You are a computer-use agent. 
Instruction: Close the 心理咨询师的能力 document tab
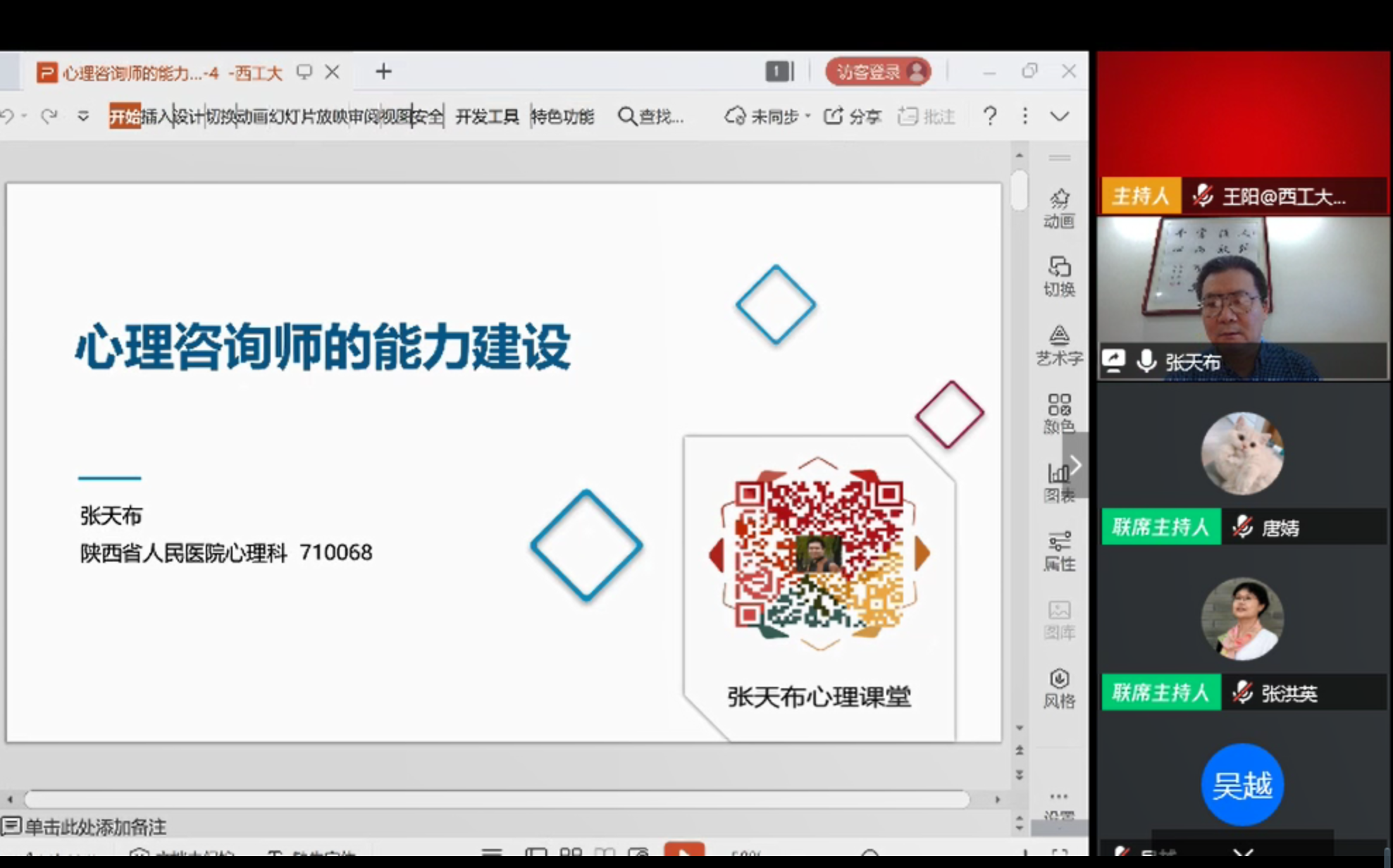coord(333,72)
